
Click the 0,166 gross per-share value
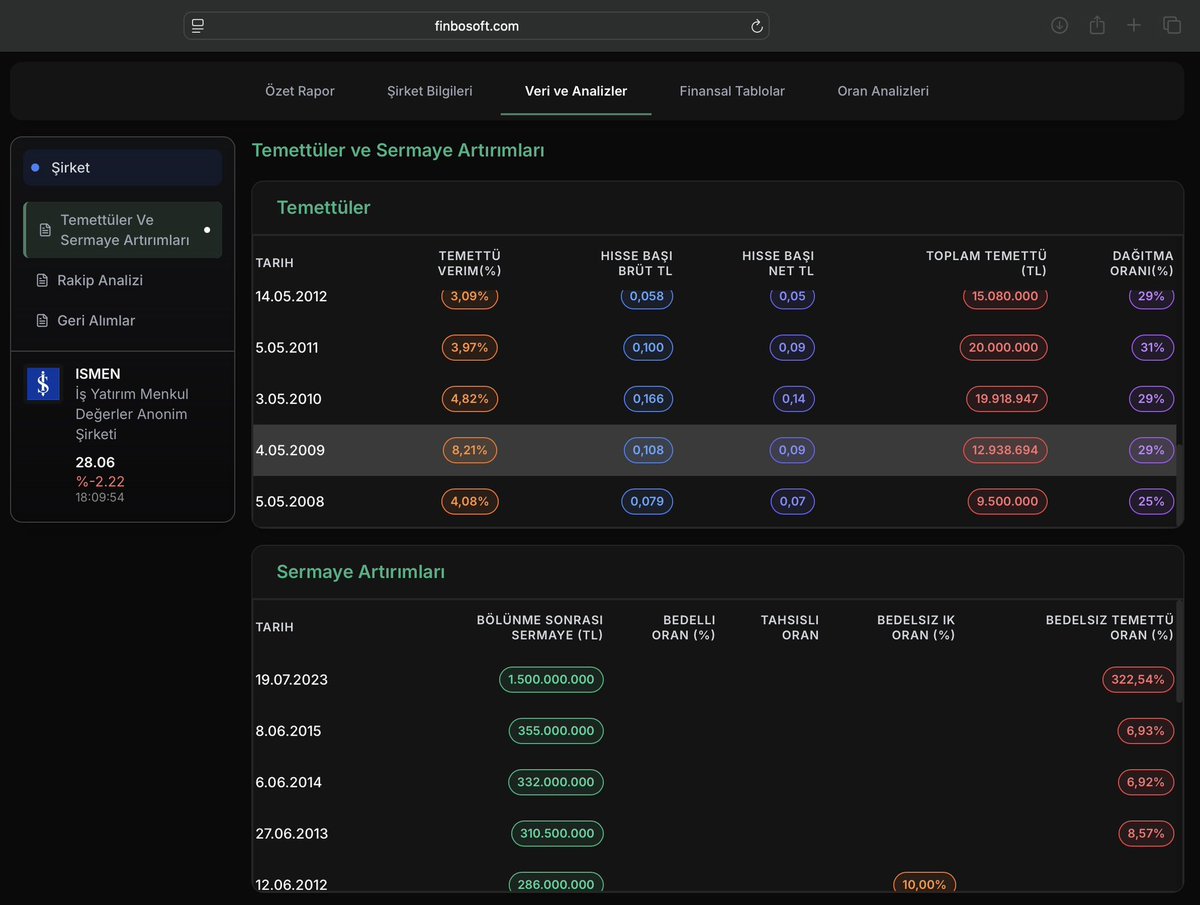pyautogui.click(x=649, y=399)
